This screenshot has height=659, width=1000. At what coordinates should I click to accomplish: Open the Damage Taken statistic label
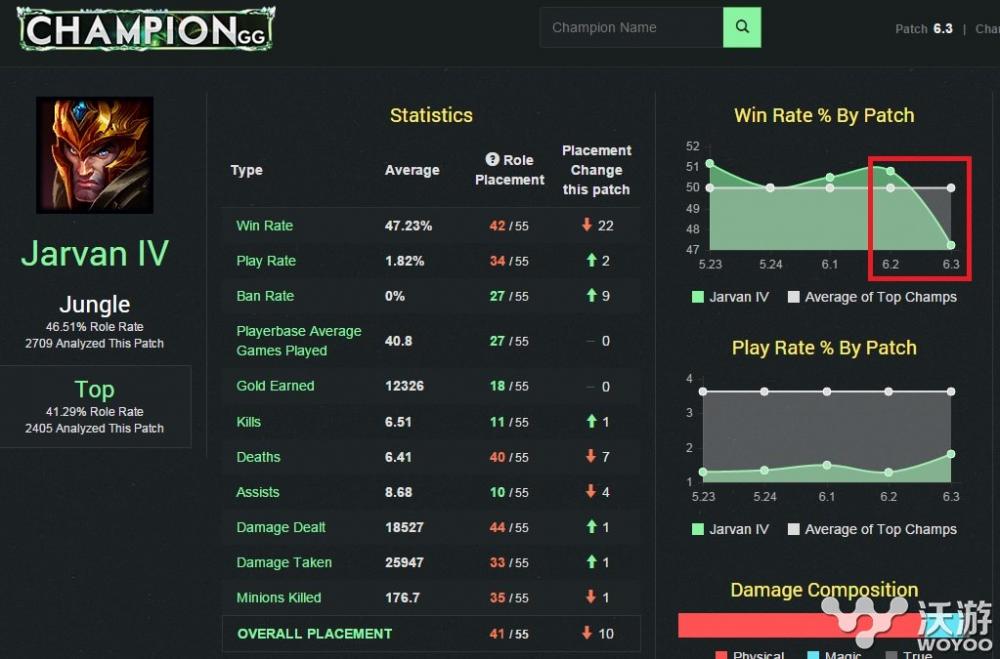[284, 563]
